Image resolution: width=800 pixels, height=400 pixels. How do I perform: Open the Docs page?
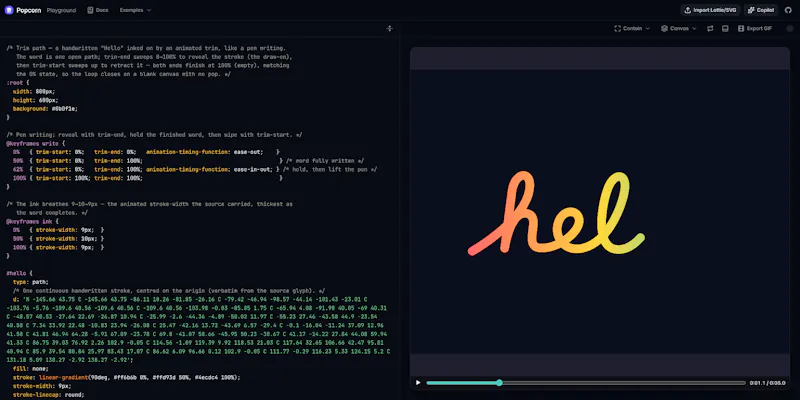98,10
